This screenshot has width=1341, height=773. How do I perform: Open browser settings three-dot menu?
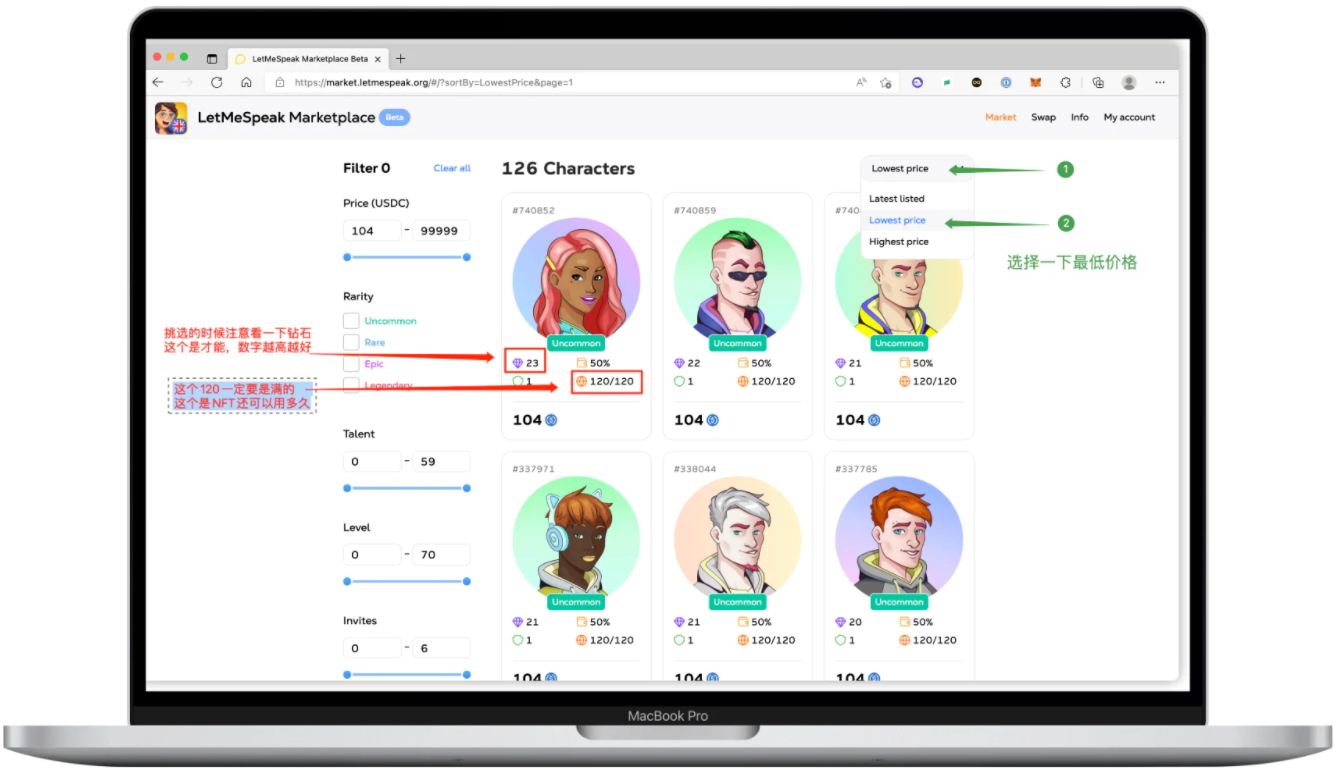(1160, 83)
